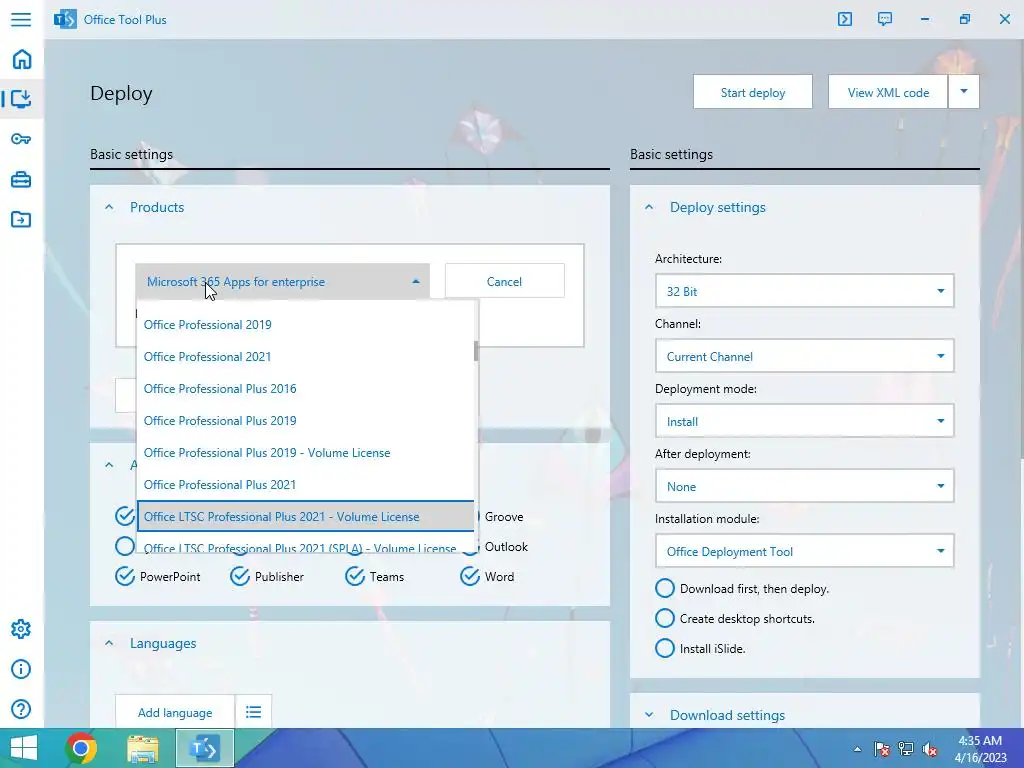
Task: Toggle the Word application checkbox
Action: point(470,577)
